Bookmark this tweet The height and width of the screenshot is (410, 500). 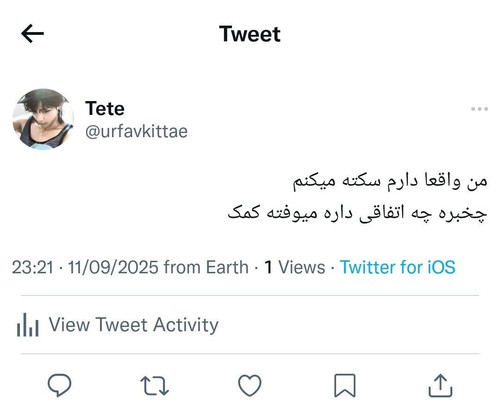pyautogui.click(x=345, y=386)
